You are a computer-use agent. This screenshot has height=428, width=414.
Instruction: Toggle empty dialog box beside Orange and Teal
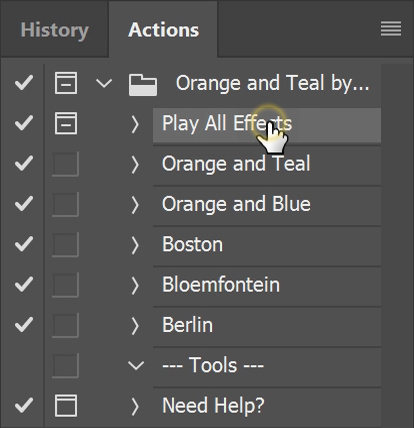[66, 164]
